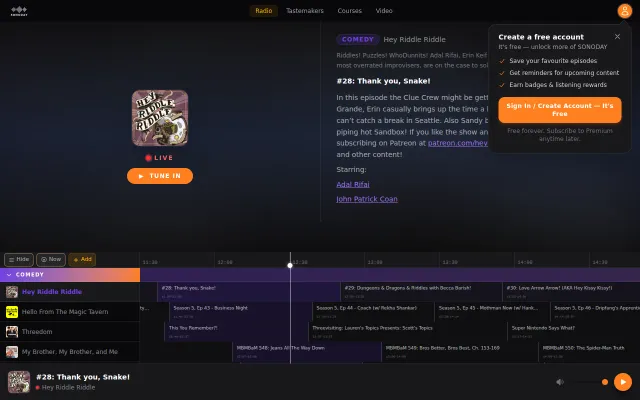Click Hello From The Magic Tavern yellow icon

12,312
